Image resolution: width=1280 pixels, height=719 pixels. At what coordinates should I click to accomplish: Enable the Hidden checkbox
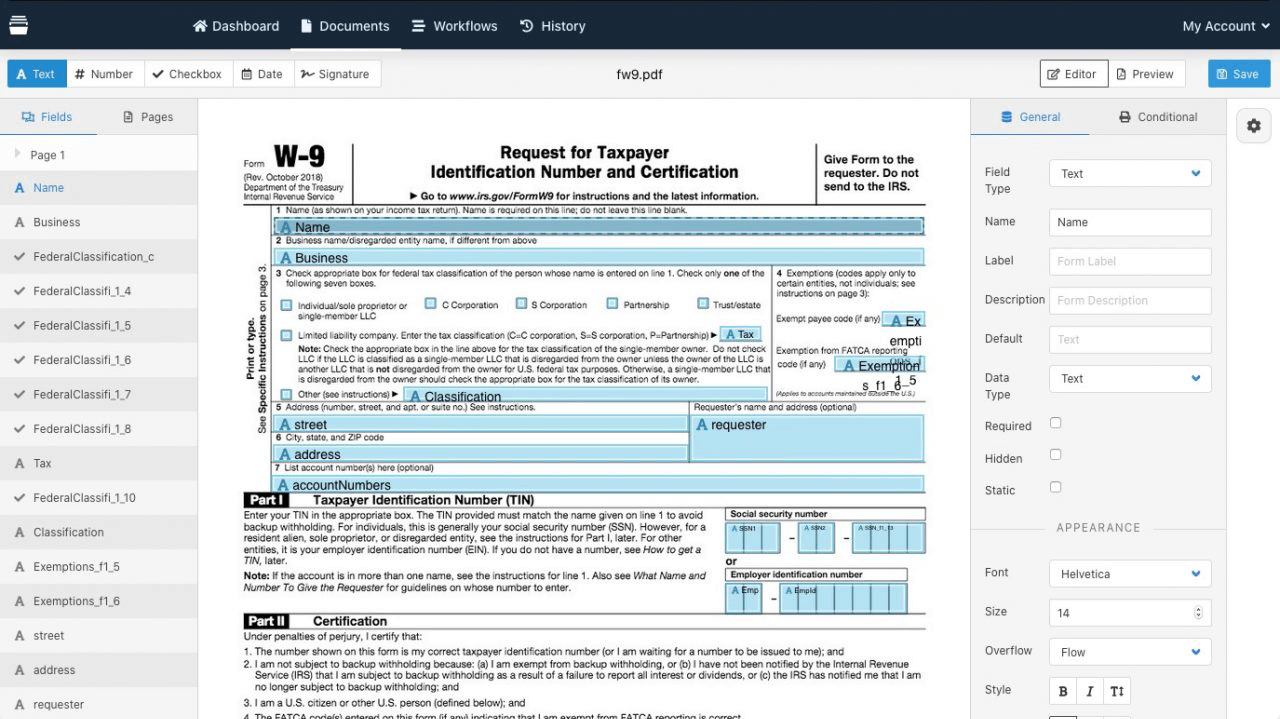[1055, 455]
